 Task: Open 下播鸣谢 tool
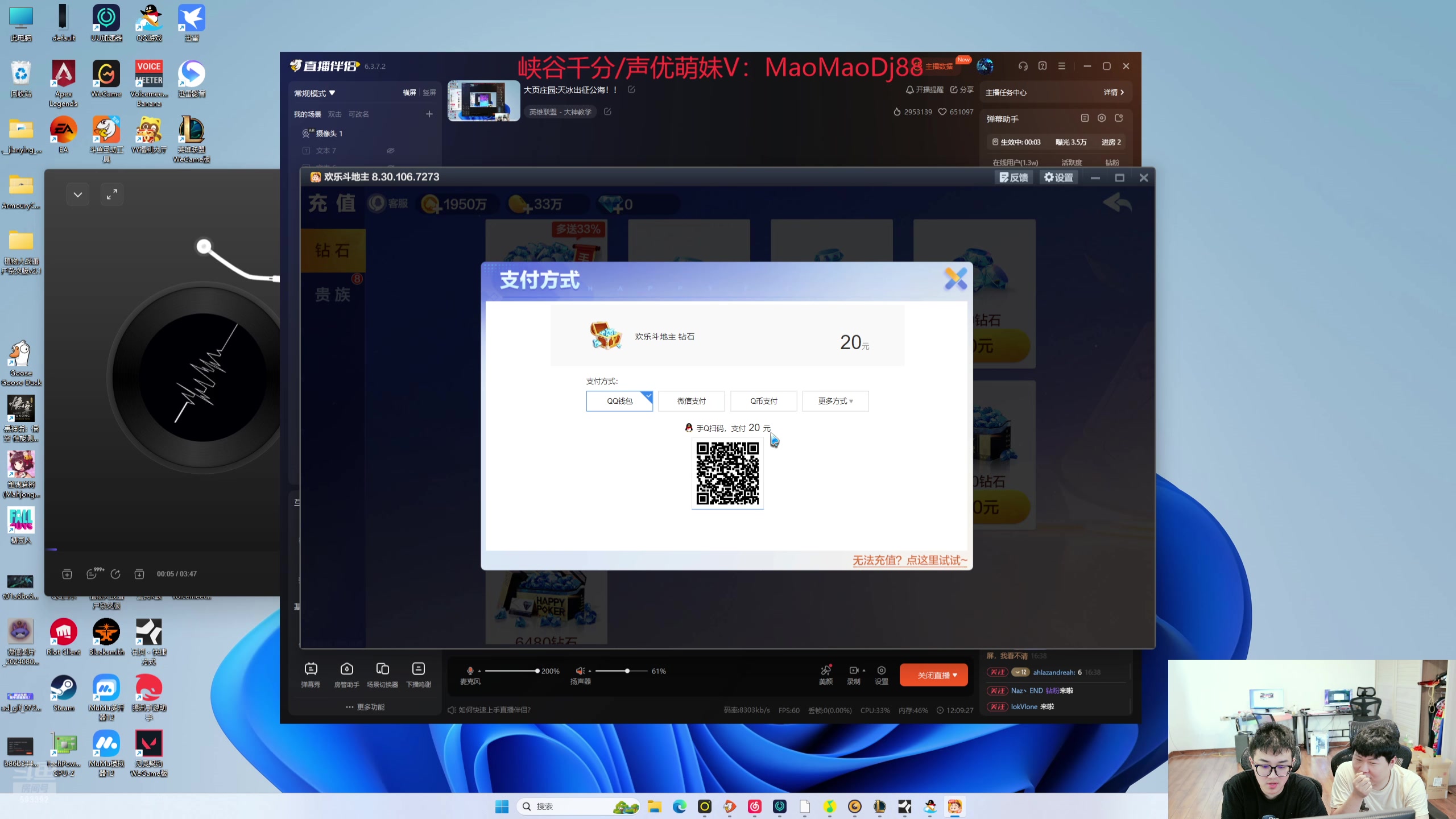coord(419,675)
